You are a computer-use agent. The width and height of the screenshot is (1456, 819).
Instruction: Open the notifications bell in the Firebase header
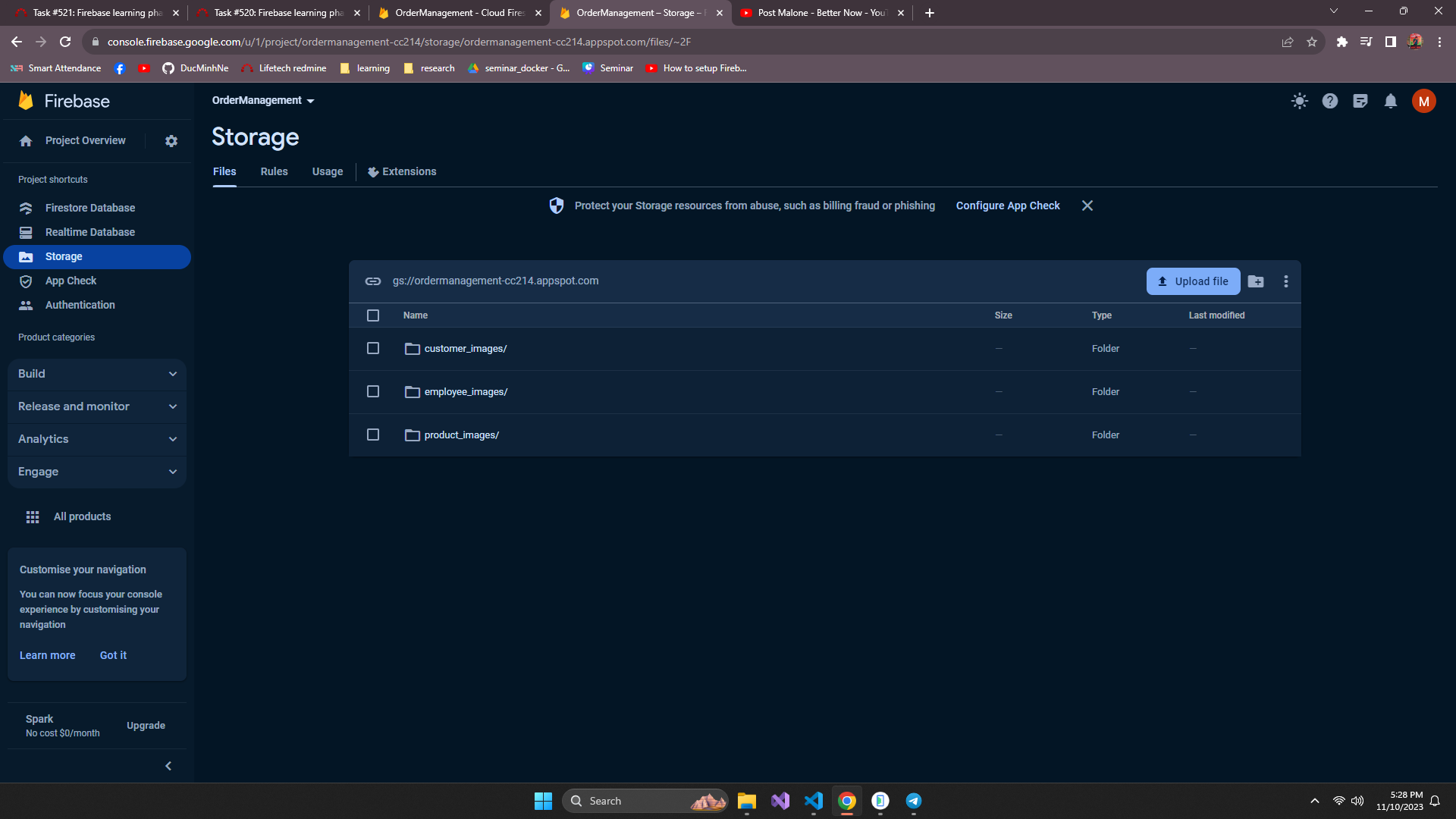pos(1391,101)
